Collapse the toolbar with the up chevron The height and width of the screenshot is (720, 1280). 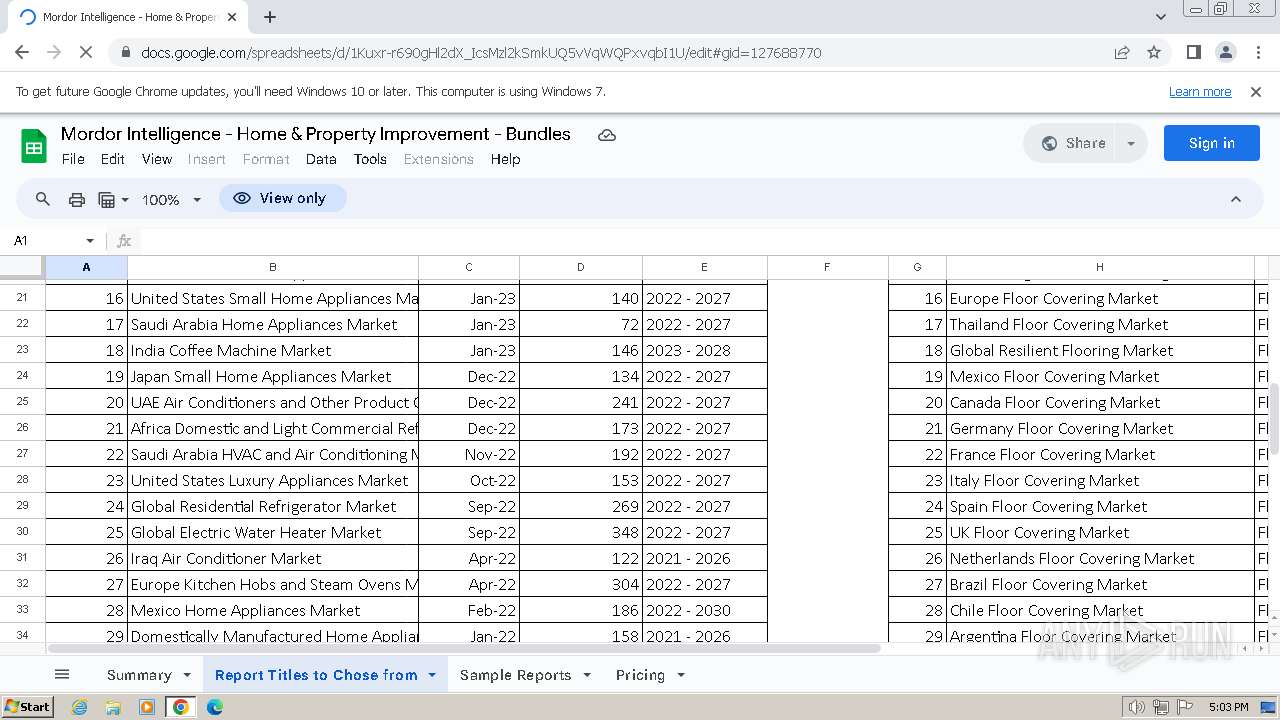(1236, 199)
